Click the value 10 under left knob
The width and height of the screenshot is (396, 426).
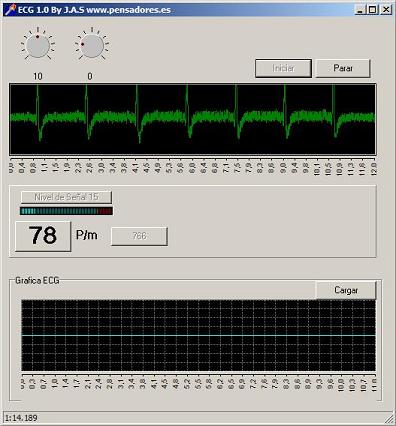[x=38, y=76]
